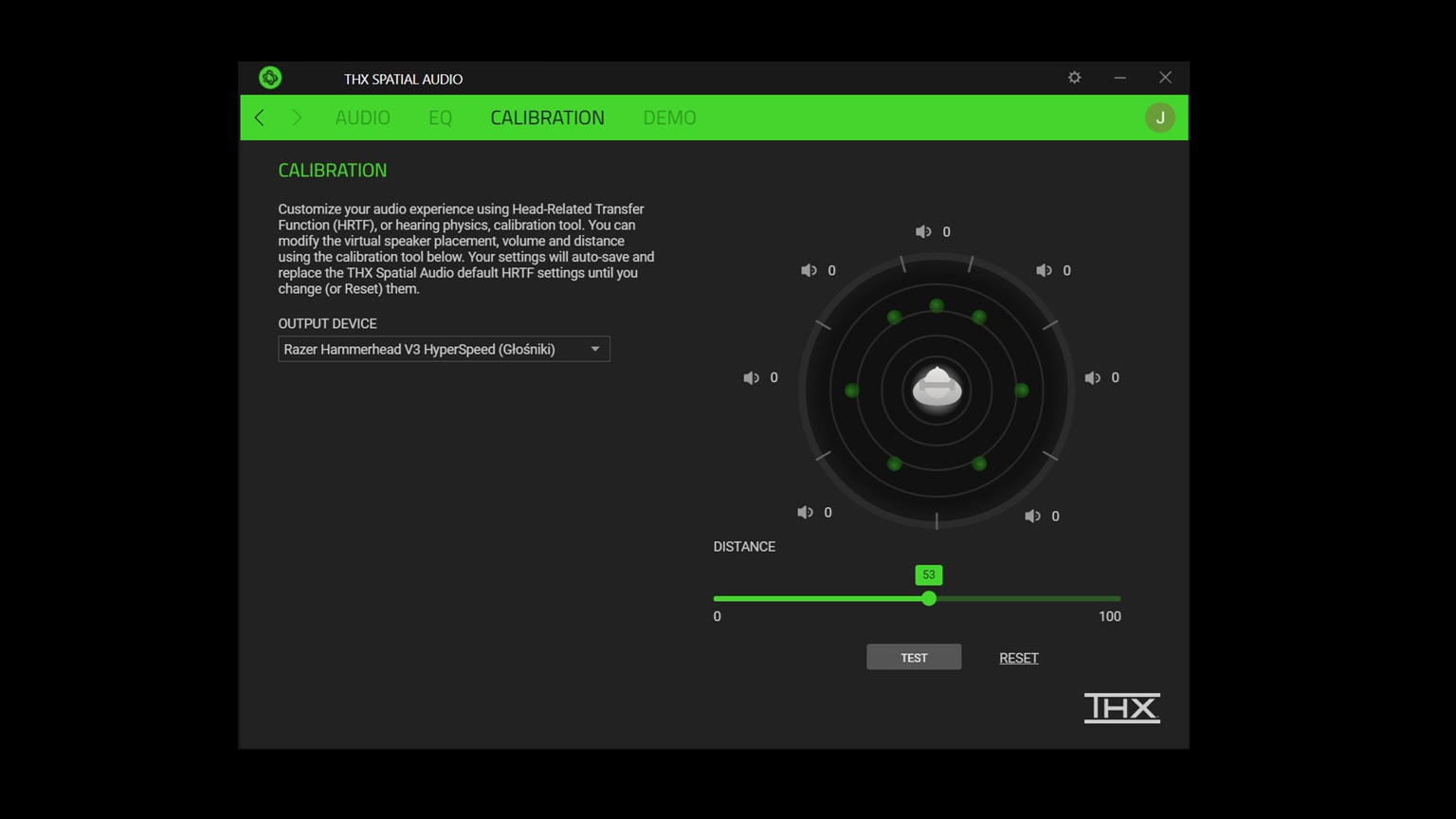Select the front left virtual speaker dot
1456x819 pixels.
pyautogui.click(x=894, y=317)
